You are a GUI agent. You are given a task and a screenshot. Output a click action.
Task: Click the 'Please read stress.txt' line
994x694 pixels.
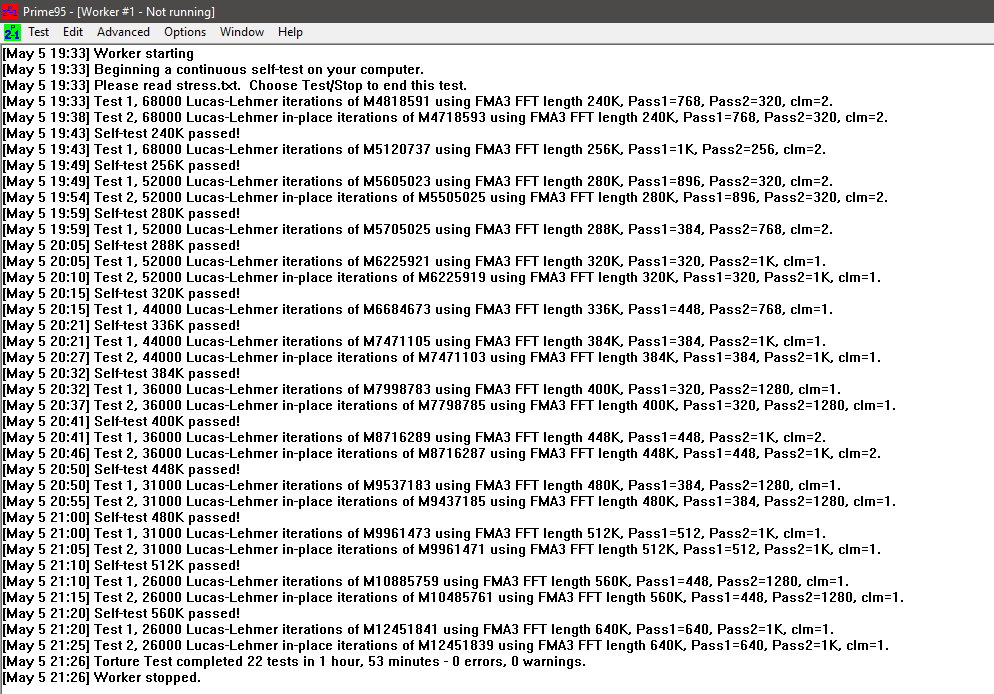click(x=235, y=86)
